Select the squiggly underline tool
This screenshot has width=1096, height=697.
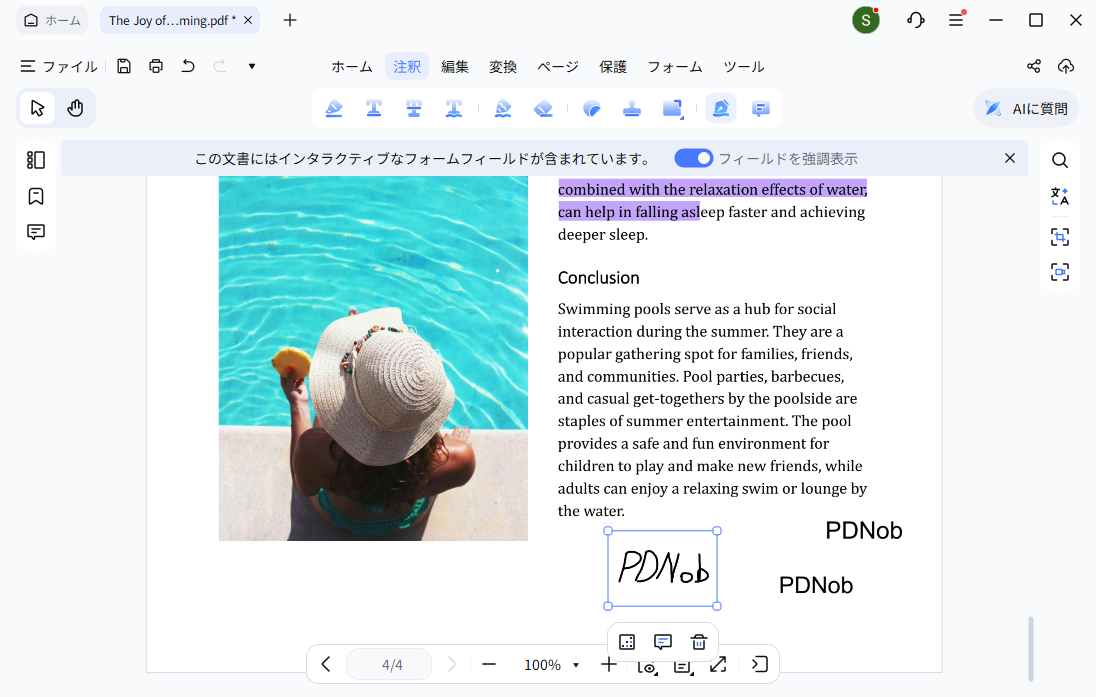(x=454, y=108)
